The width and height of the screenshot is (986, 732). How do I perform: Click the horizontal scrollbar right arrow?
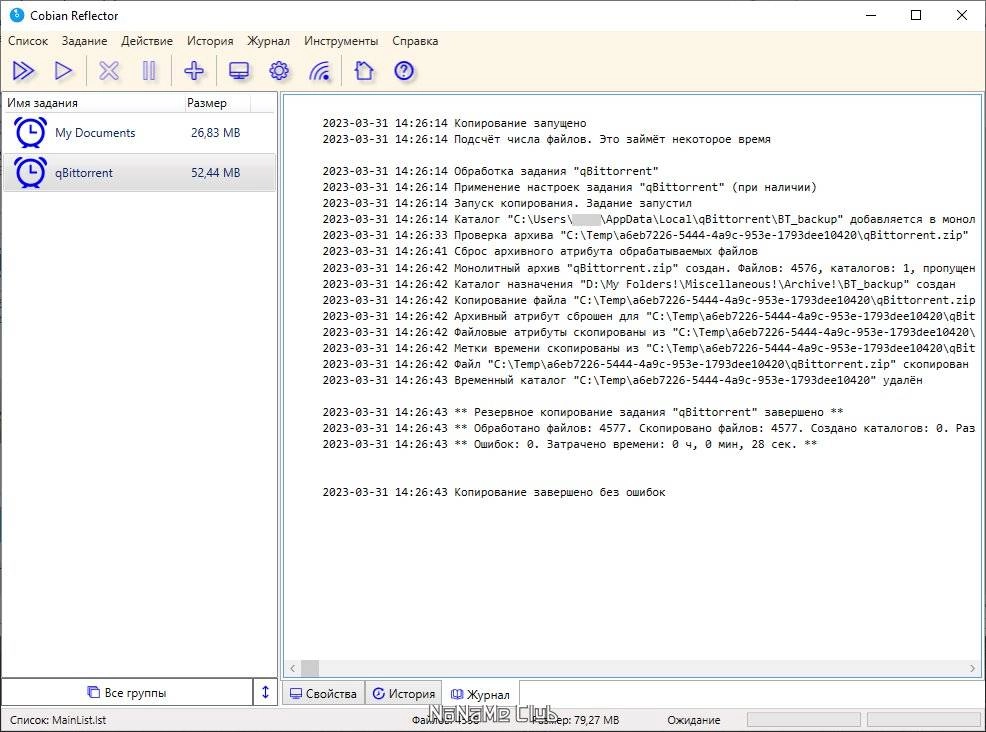pos(972,668)
